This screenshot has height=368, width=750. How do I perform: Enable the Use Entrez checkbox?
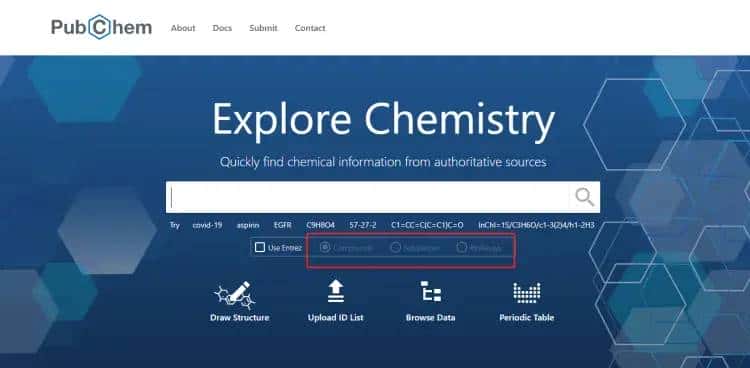pyautogui.click(x=260, y=247)
